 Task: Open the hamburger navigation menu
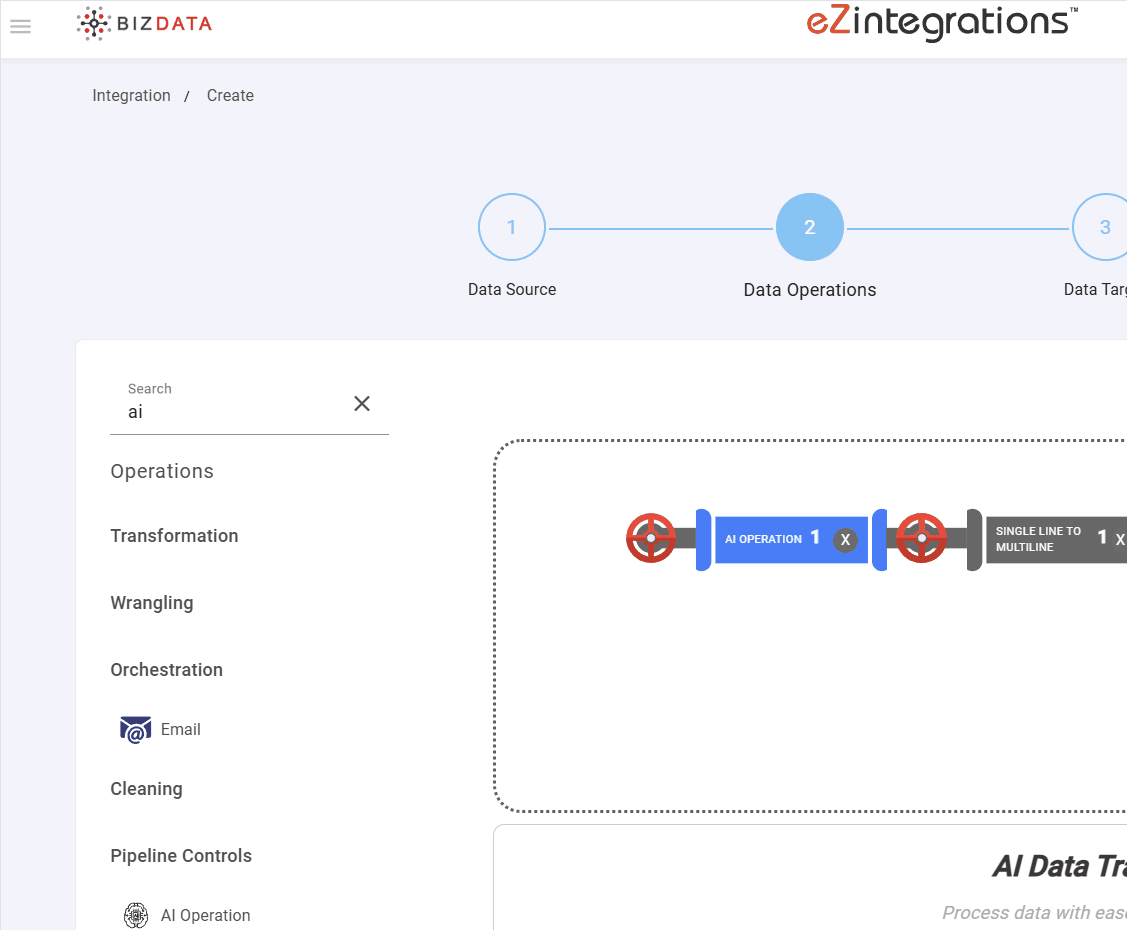coord(20,27)
